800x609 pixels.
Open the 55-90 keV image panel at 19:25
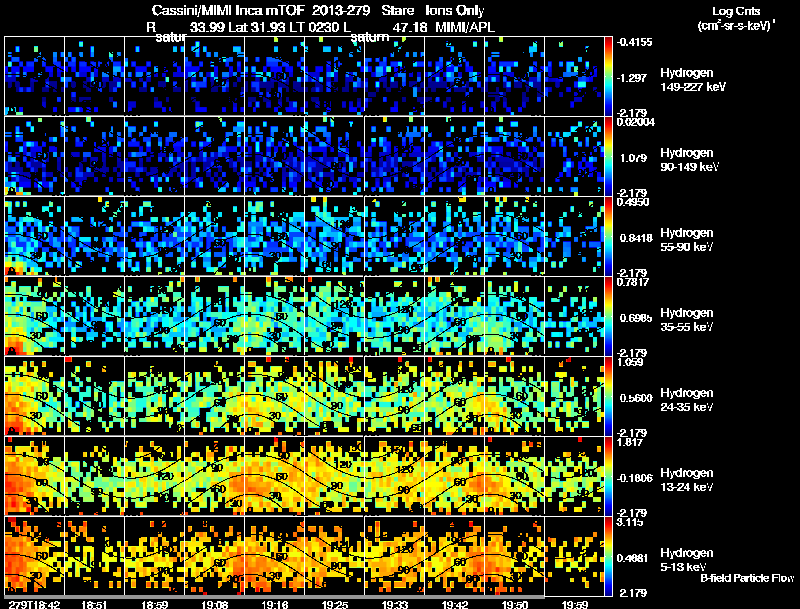[334, 236]
